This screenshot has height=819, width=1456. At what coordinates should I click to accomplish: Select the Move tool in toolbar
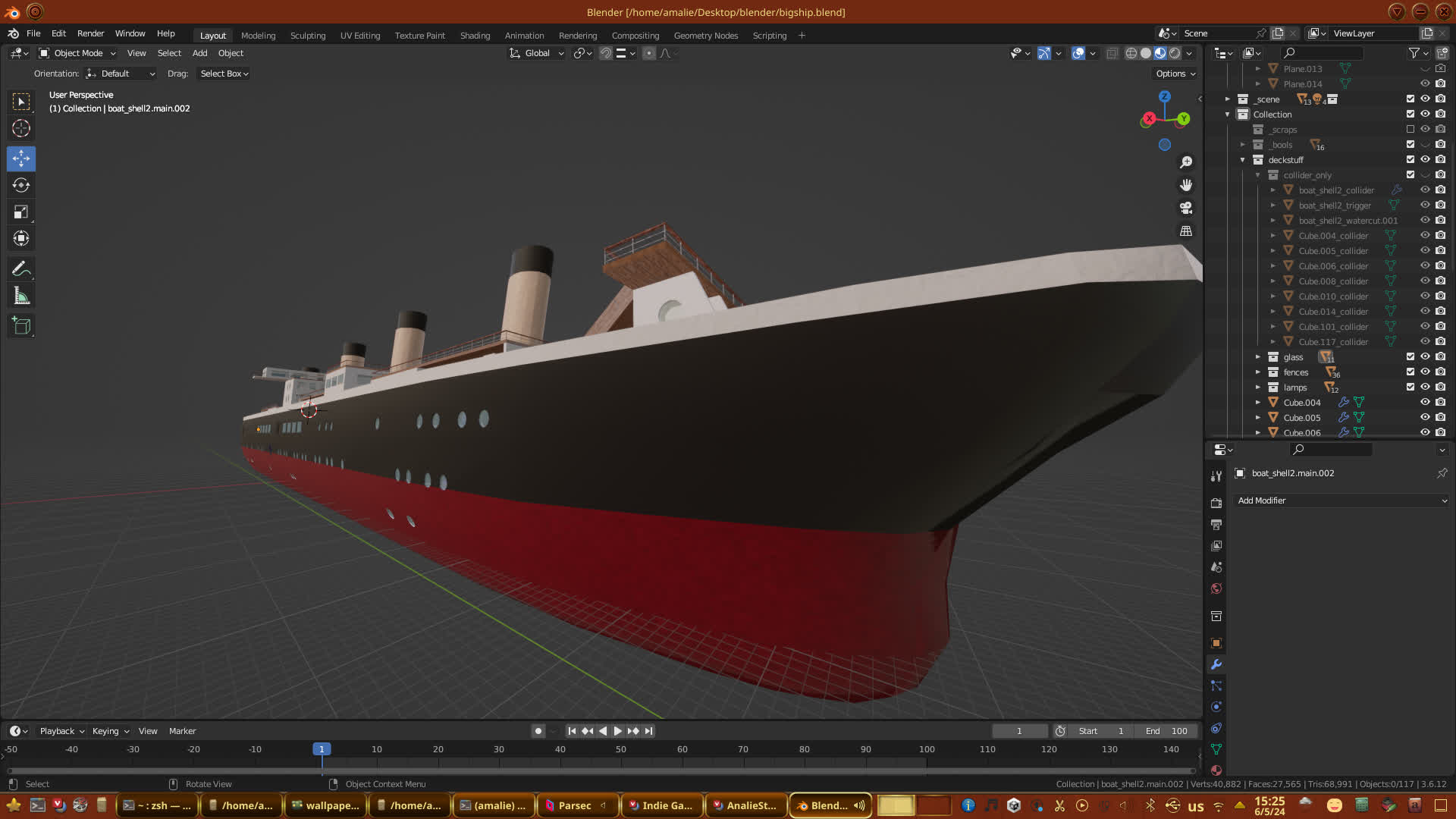pyautogui.click(x=21, y=158)
